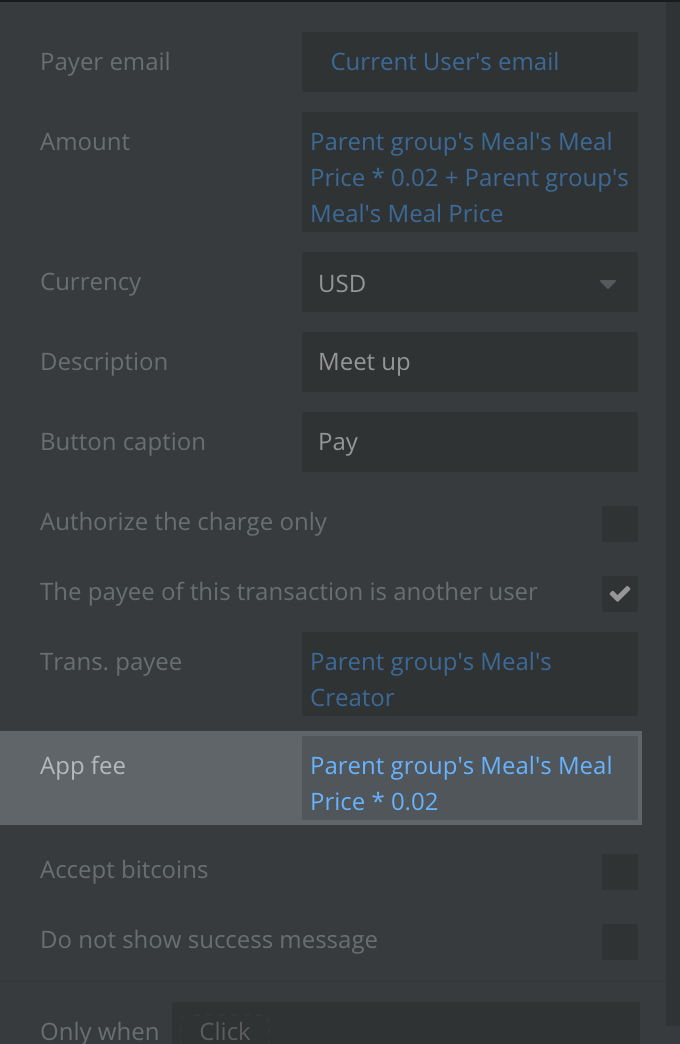Screen dimensions: 680x1044
Task: Uncheck payee is another user checkbox
Action: tap(619, 593)
